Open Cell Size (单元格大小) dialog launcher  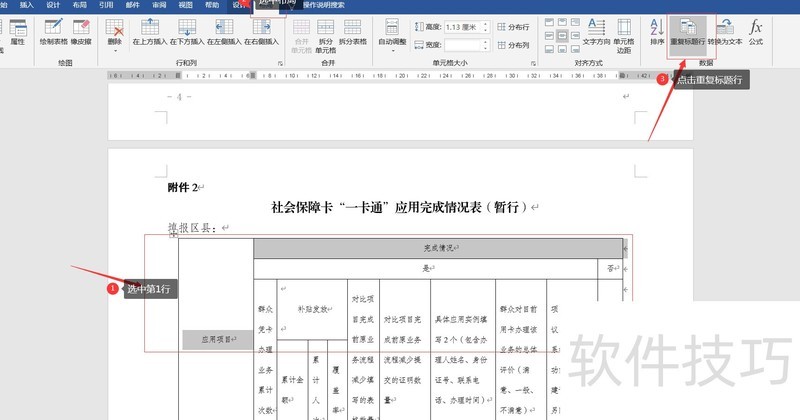point(533,63)
